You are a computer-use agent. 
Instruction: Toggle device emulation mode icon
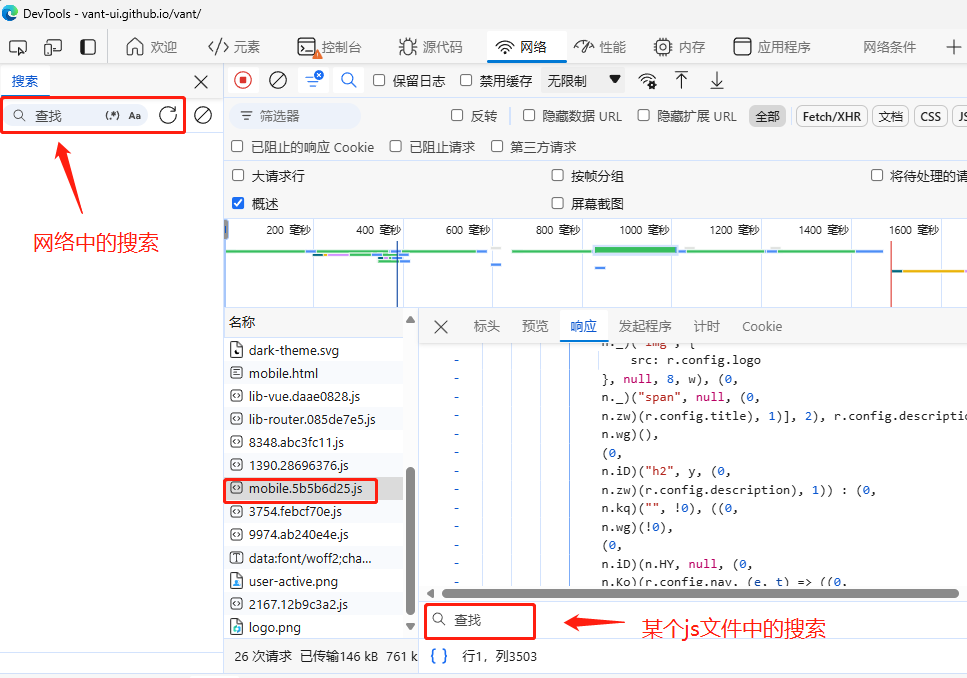click(52, 46)
